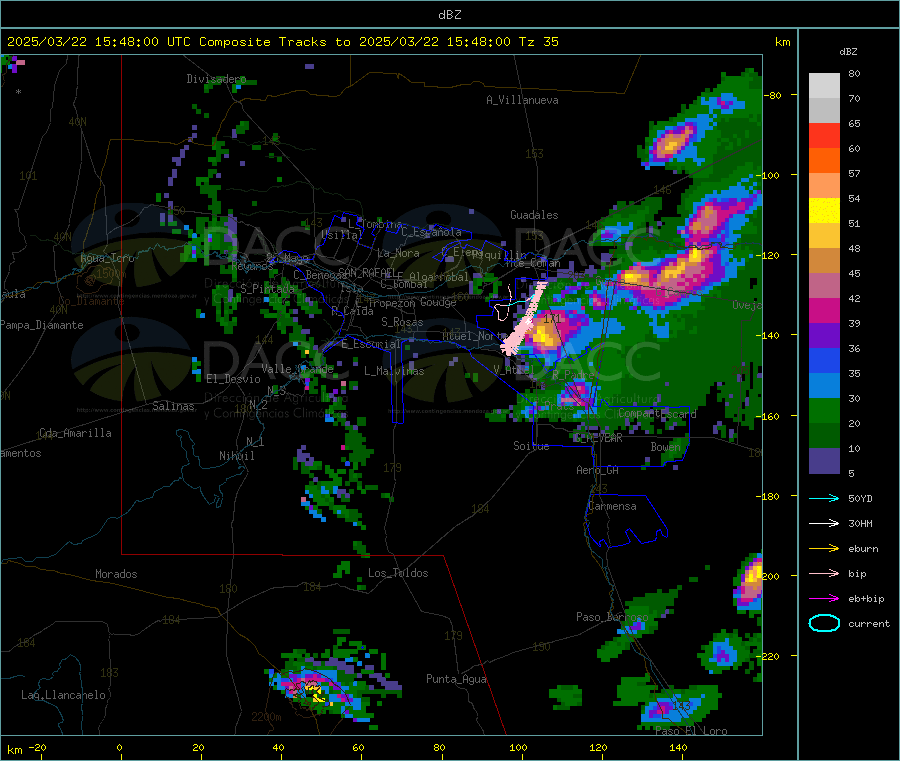This screenshot has width=900, height=761.
Task: Select the purple 36-39 dBZ color band
Action: (x=824, y=336)
